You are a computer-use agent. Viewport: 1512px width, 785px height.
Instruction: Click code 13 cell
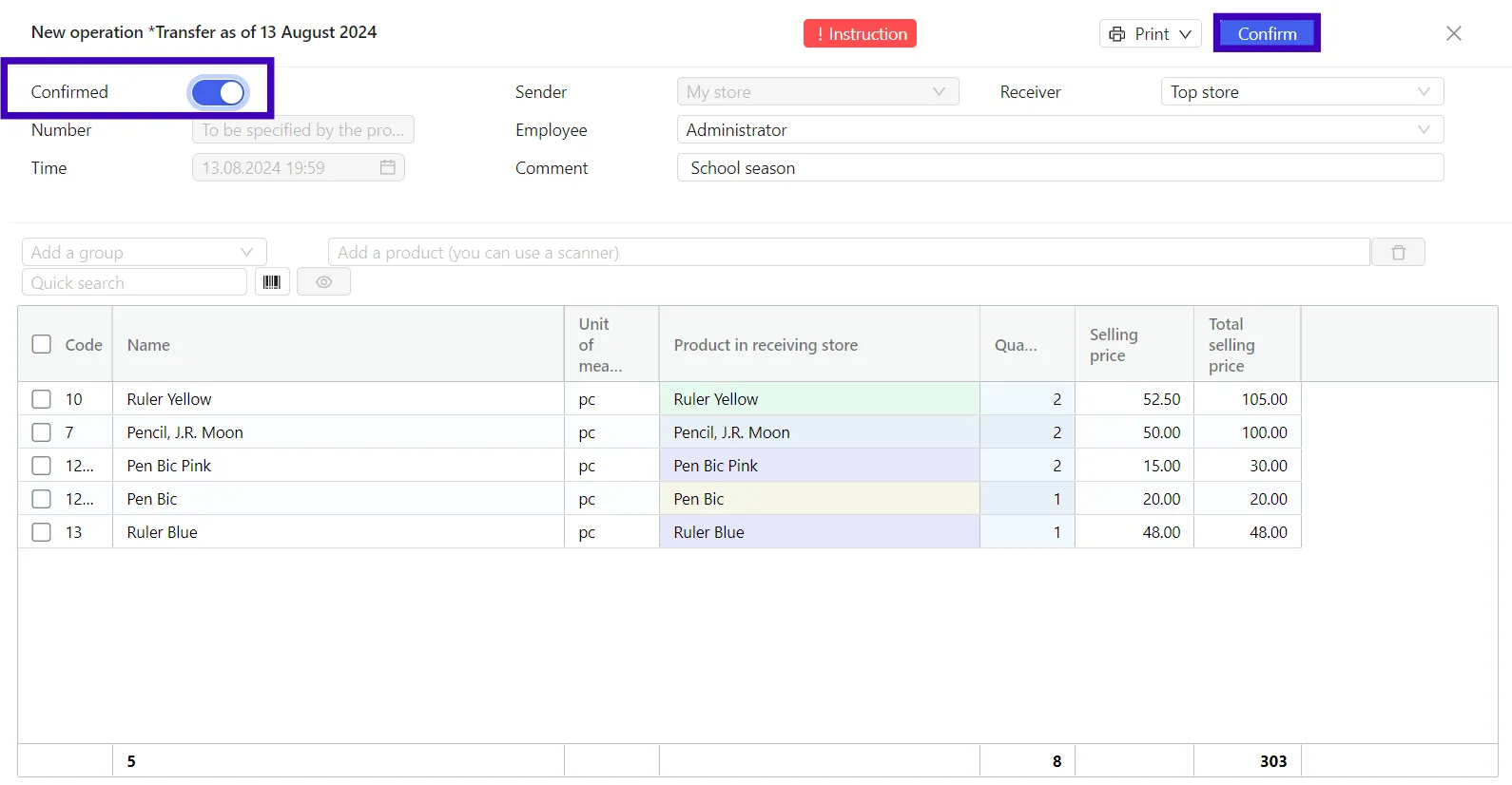(74, 532)
